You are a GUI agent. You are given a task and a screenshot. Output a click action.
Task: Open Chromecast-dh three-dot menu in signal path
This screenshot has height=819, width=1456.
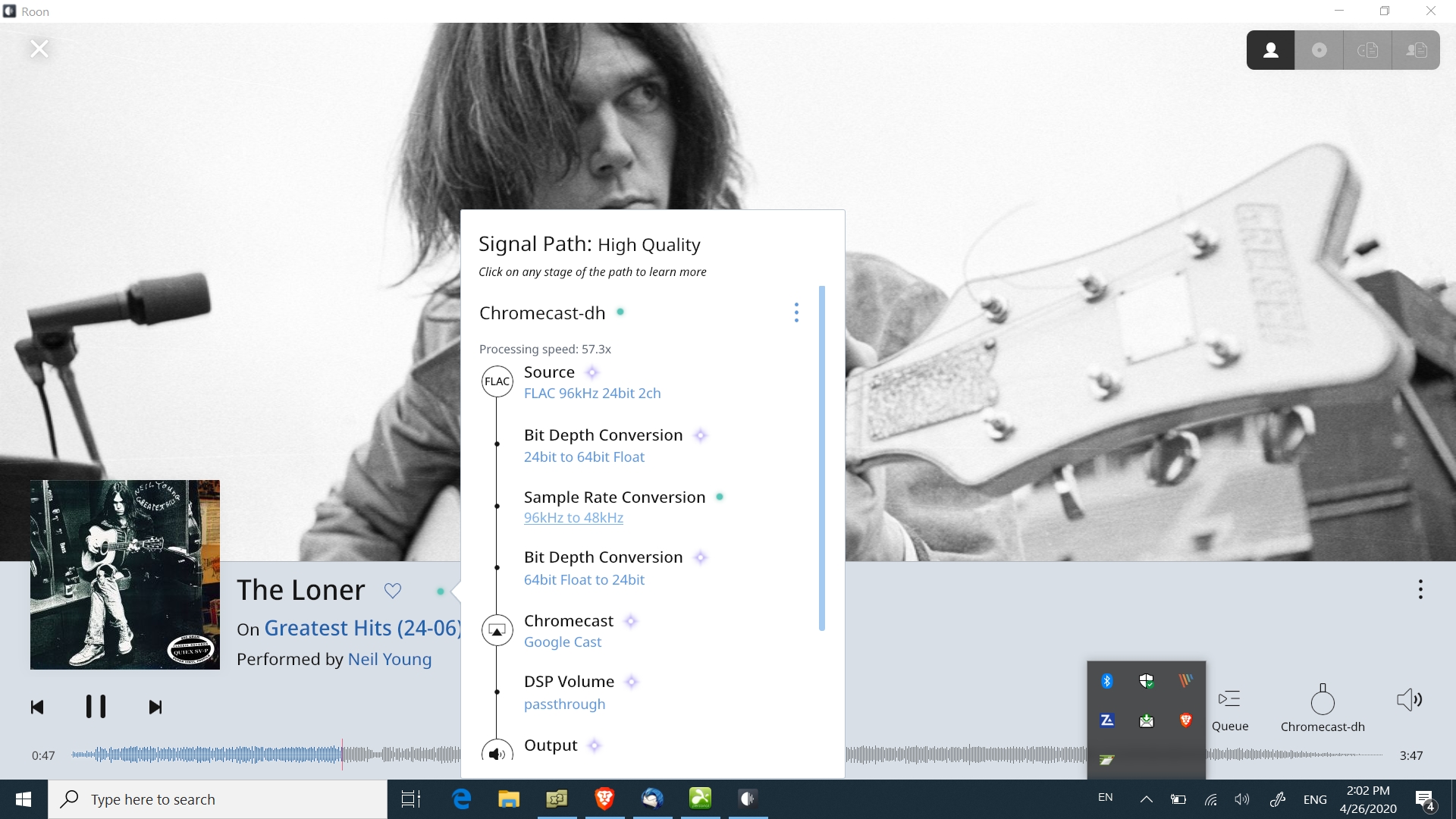(x=796, y=312)
